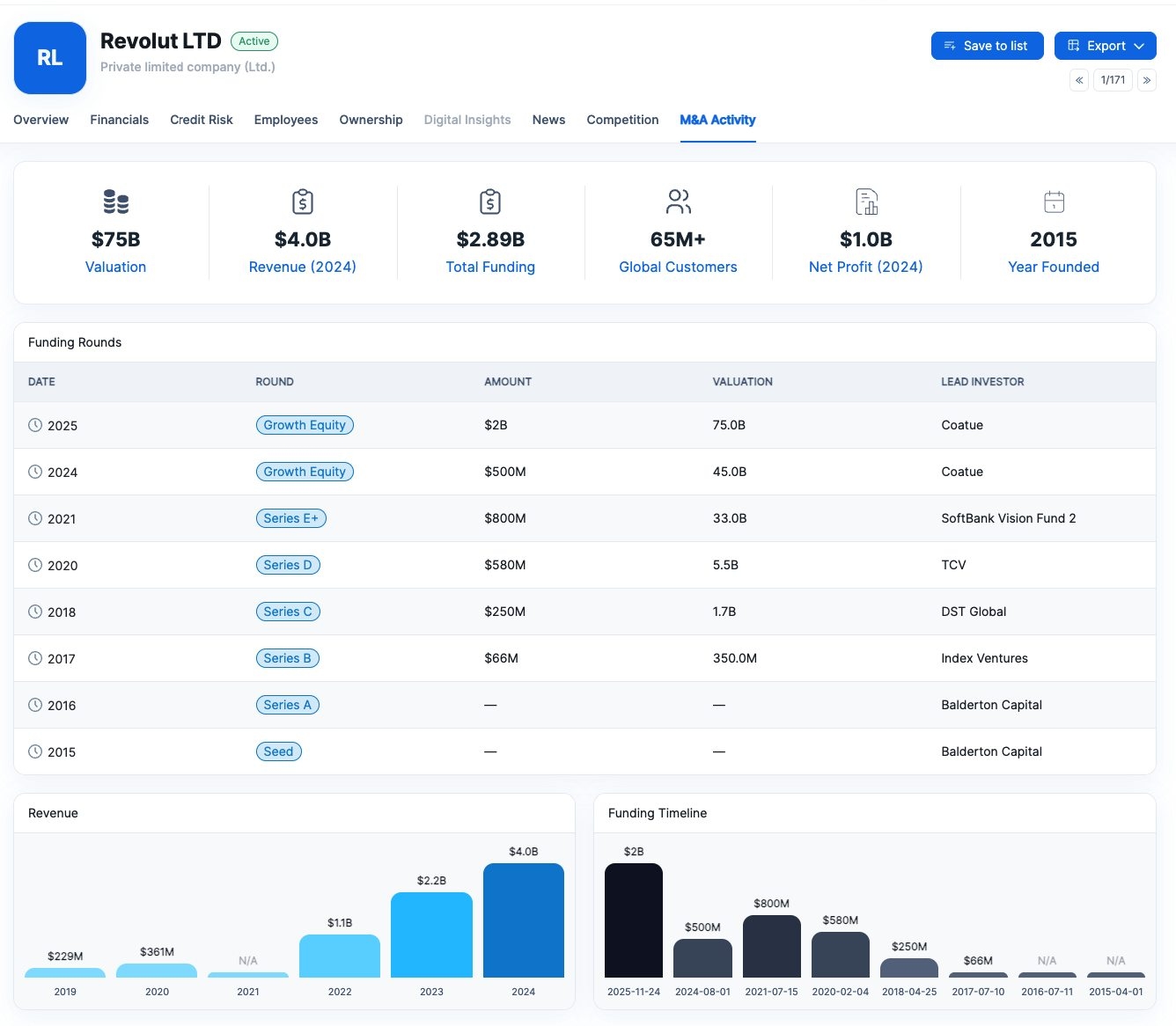The height and width of the screenshot is (1026, 1176).
Task: Click the Series A round tag
Action: point(288,705)
